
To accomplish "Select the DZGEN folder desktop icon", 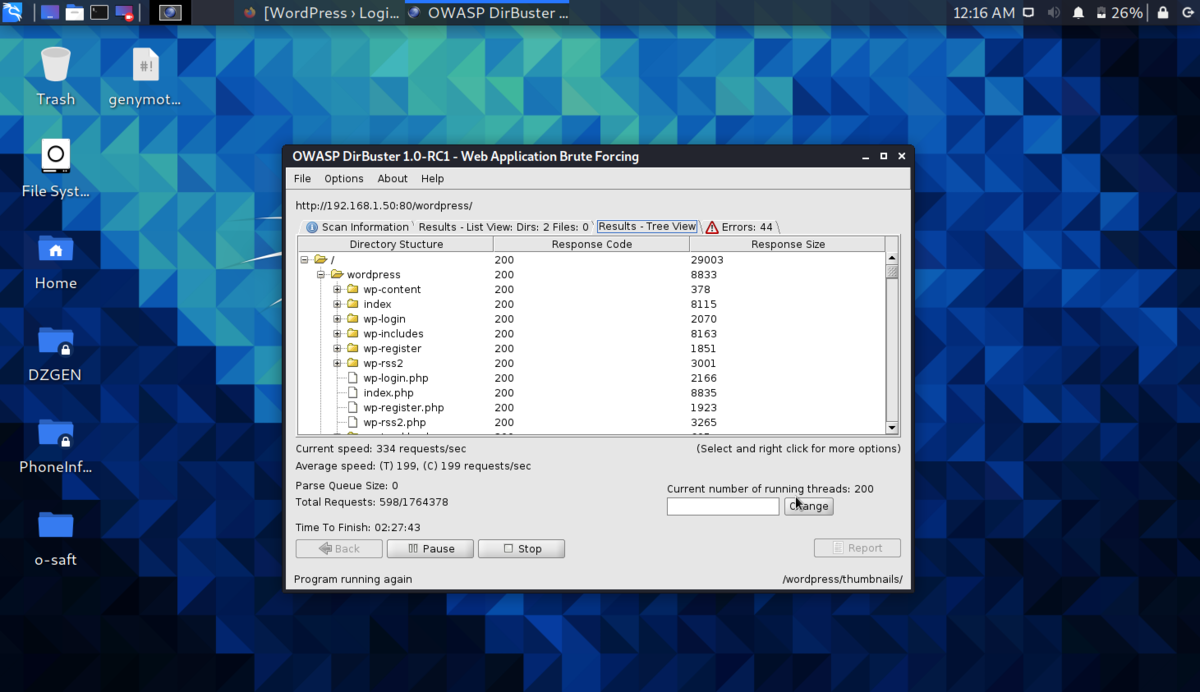I will [55, 352].
